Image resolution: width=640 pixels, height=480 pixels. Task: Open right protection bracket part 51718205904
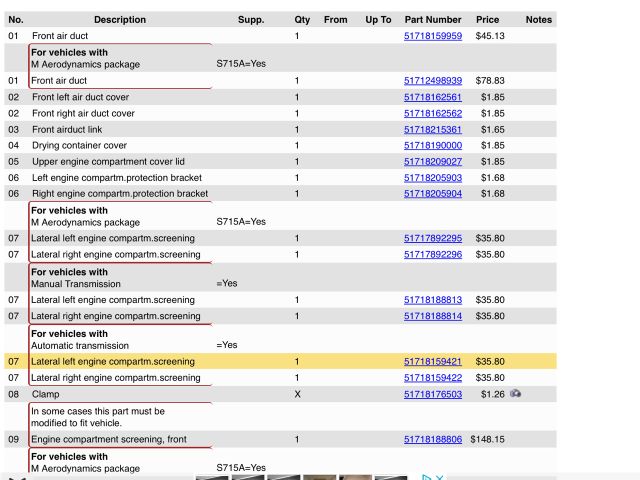pos(432,193)
